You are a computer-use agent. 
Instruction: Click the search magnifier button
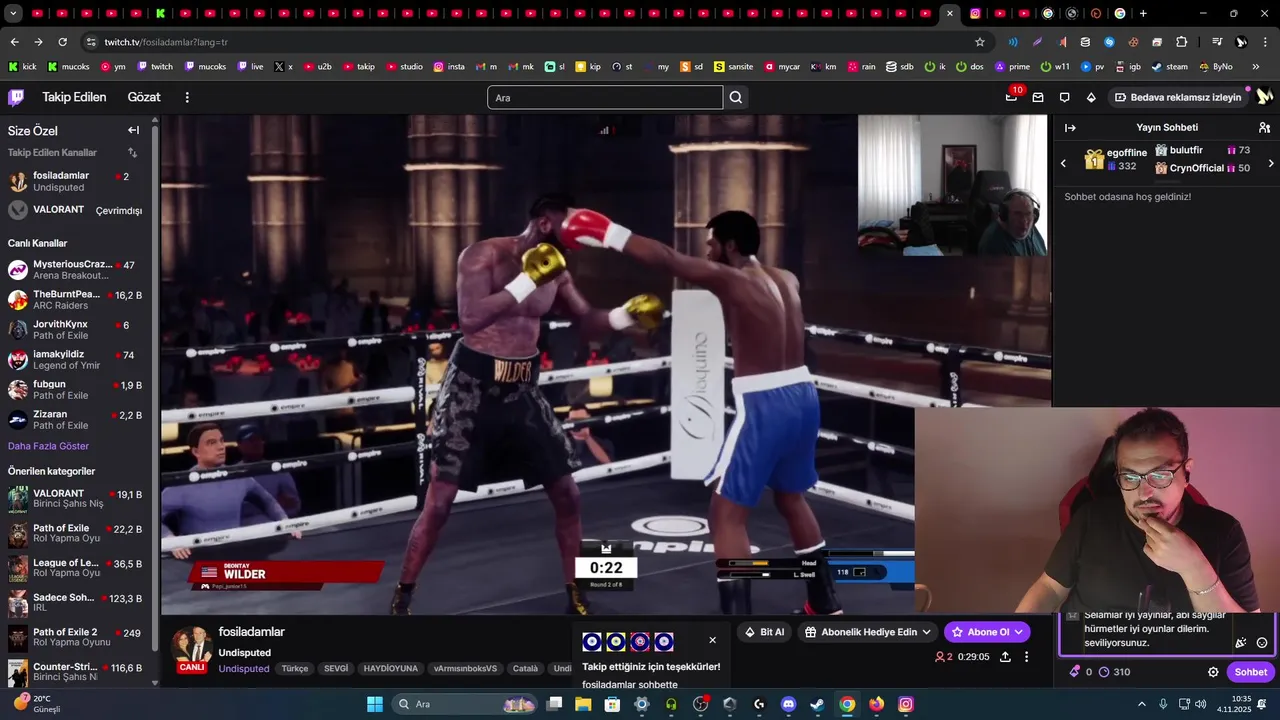pyautogui.click(x=736, y=97)
